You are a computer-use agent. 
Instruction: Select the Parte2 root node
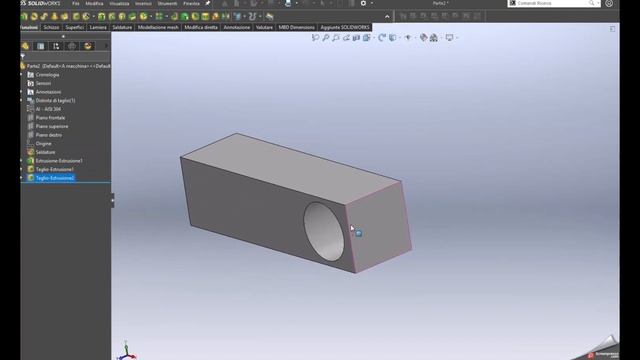click(x=65, y=66)
